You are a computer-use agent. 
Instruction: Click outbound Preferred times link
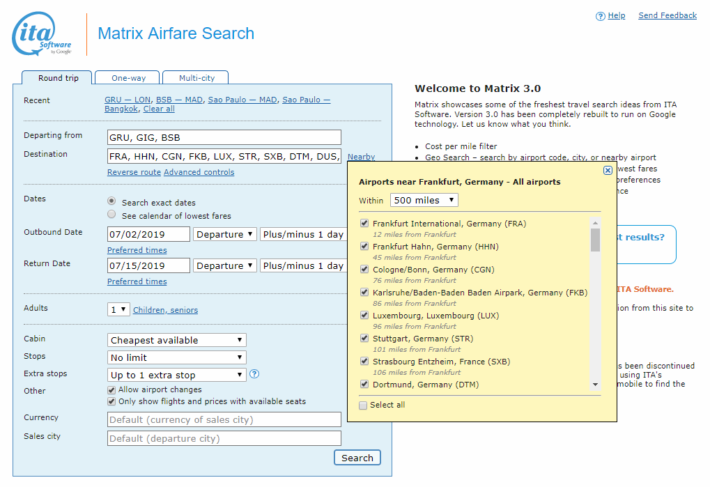pos(137,250)
